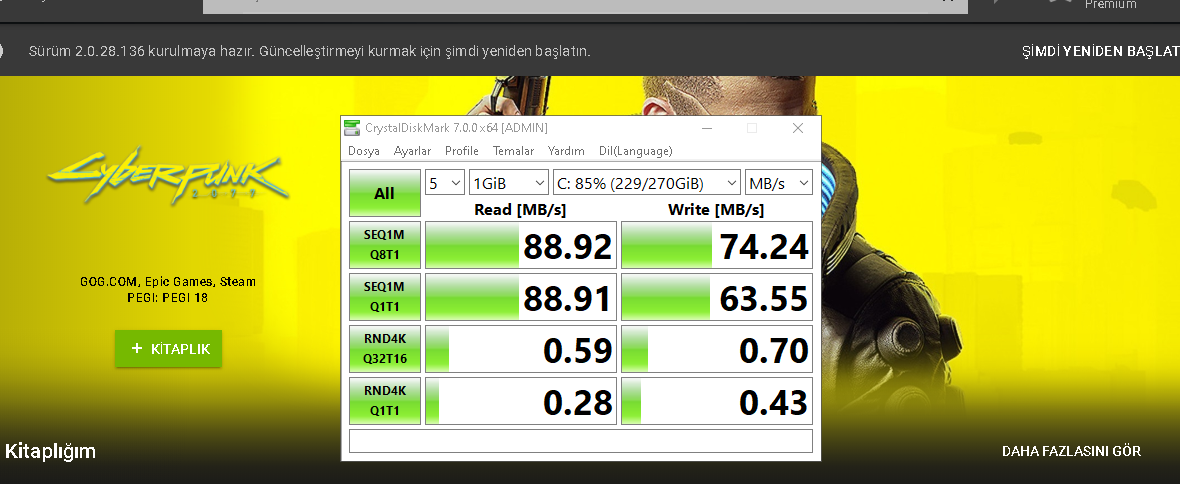Expand the test count dropdown showing 5

(445, 183)
